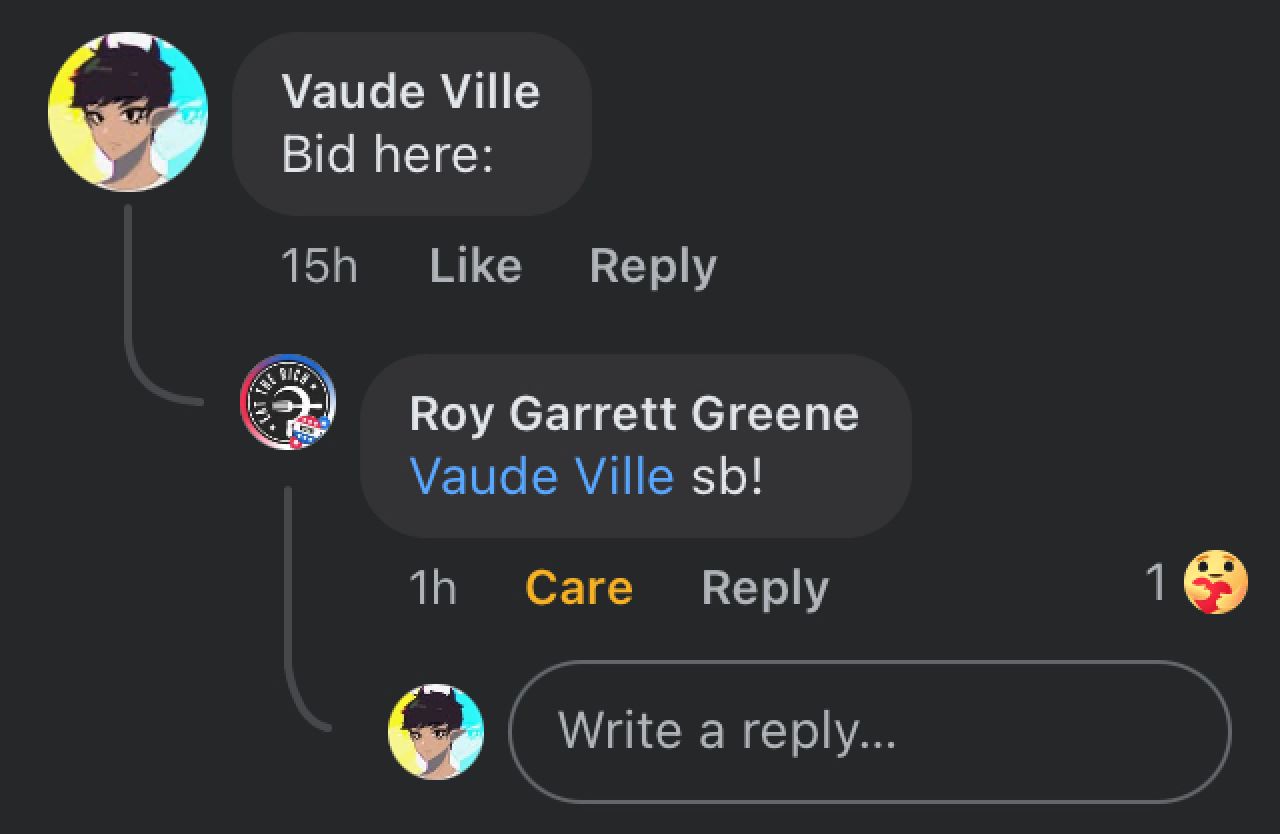Open the 15h comment timestamp

(x=319, y=266)
